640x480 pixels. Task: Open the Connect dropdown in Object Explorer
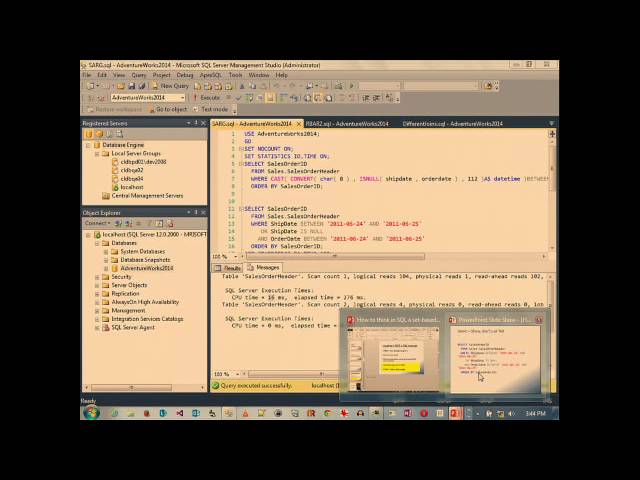click(x=98, y=223)
